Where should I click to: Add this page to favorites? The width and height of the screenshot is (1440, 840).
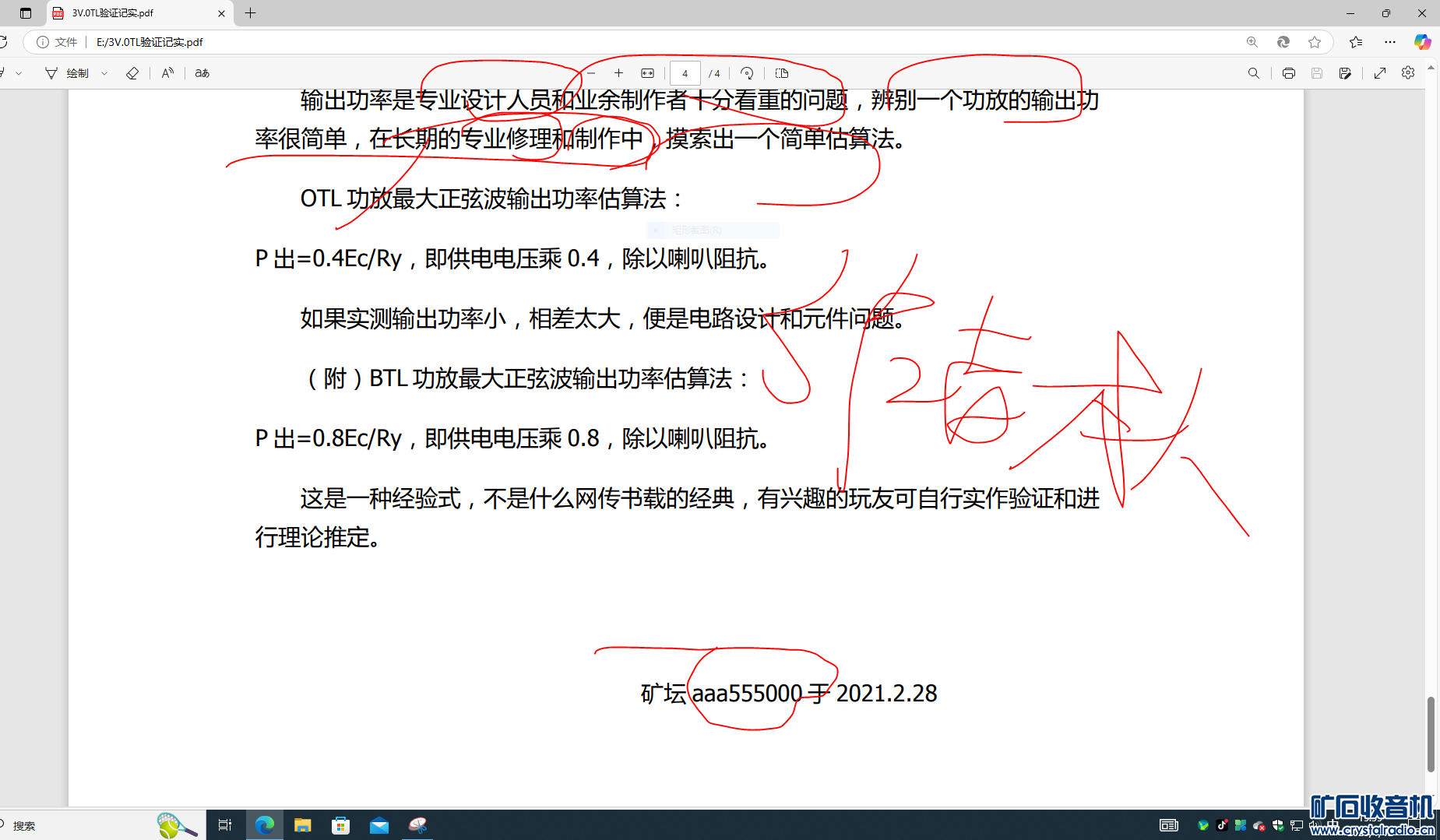coord(1315,42)
